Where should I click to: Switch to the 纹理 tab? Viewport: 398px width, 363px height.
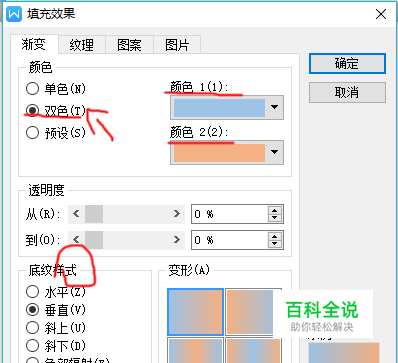82,45
